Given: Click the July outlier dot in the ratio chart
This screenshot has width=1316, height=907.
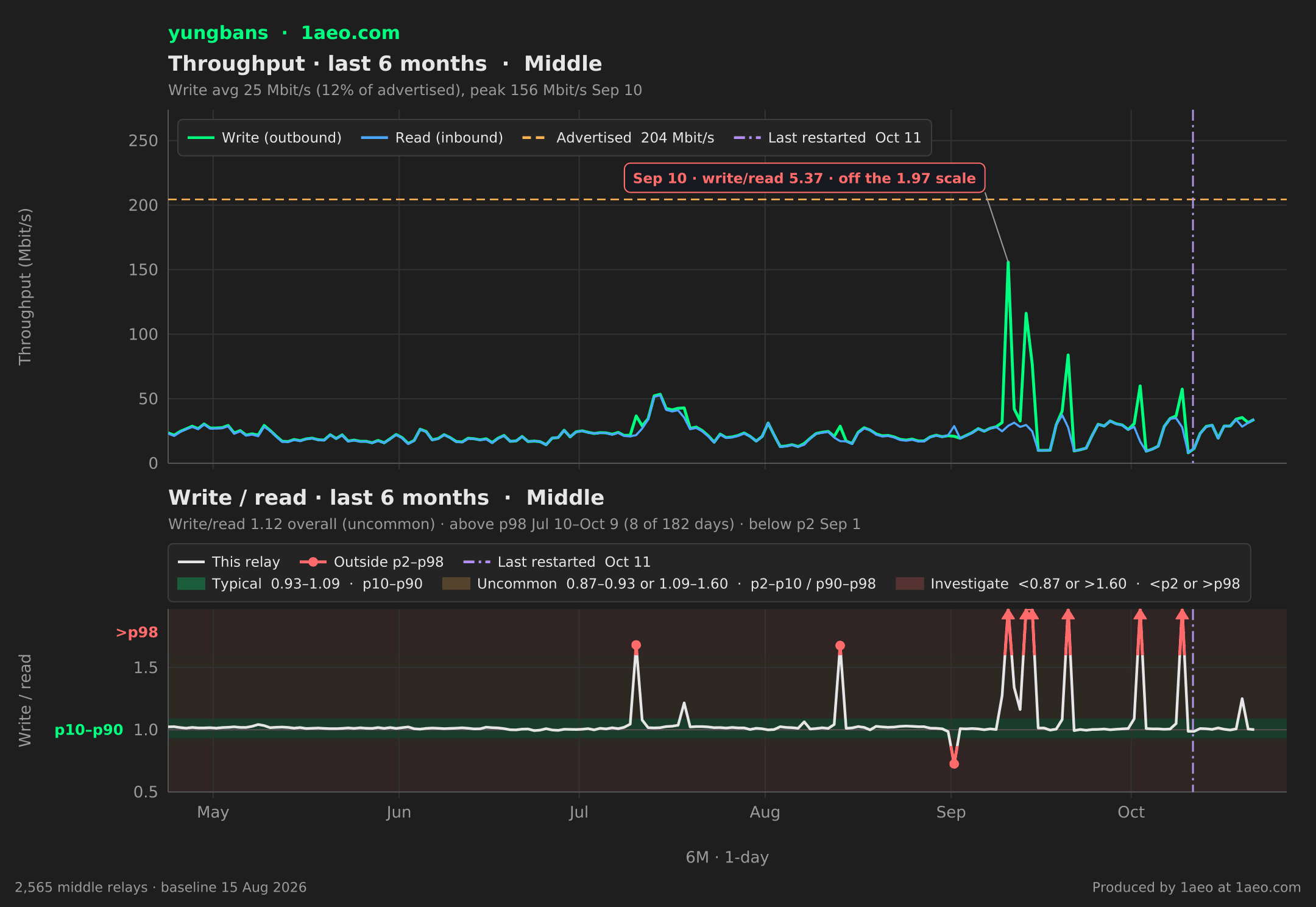Looking at the screenshot, I should tap(636, 645).
